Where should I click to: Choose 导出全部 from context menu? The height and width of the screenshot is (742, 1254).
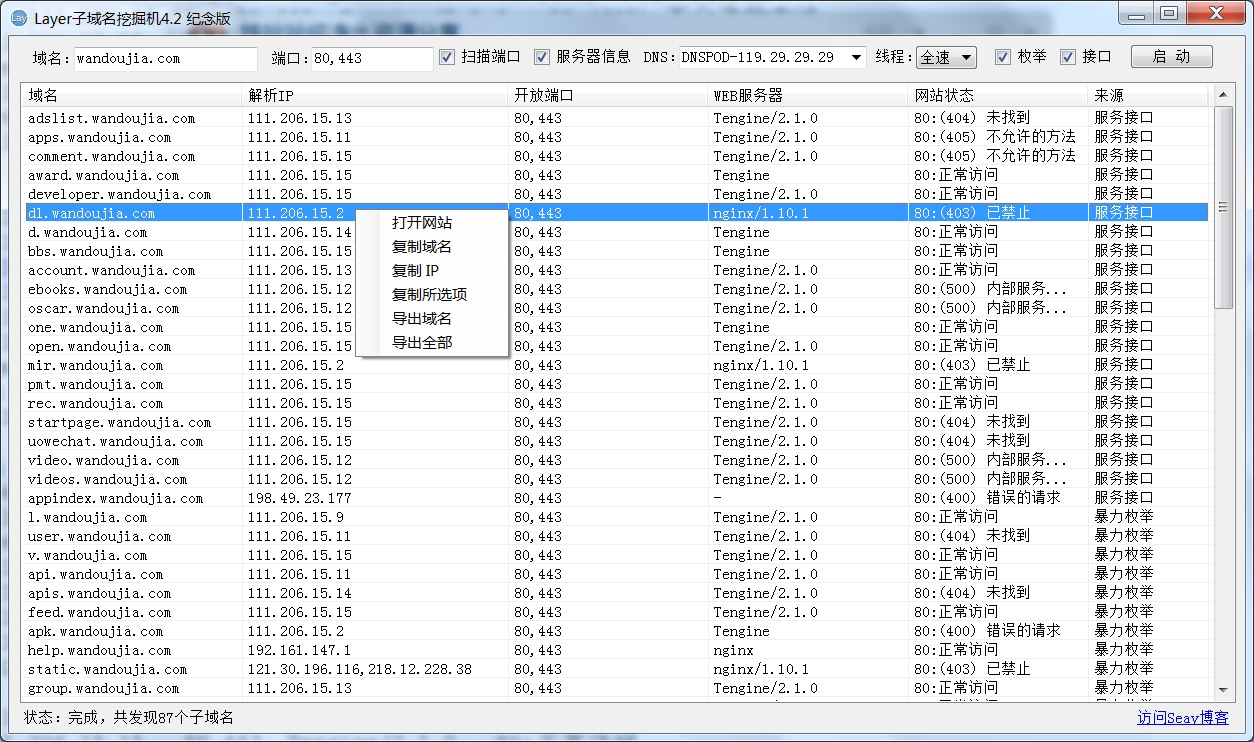pos(432,343)
